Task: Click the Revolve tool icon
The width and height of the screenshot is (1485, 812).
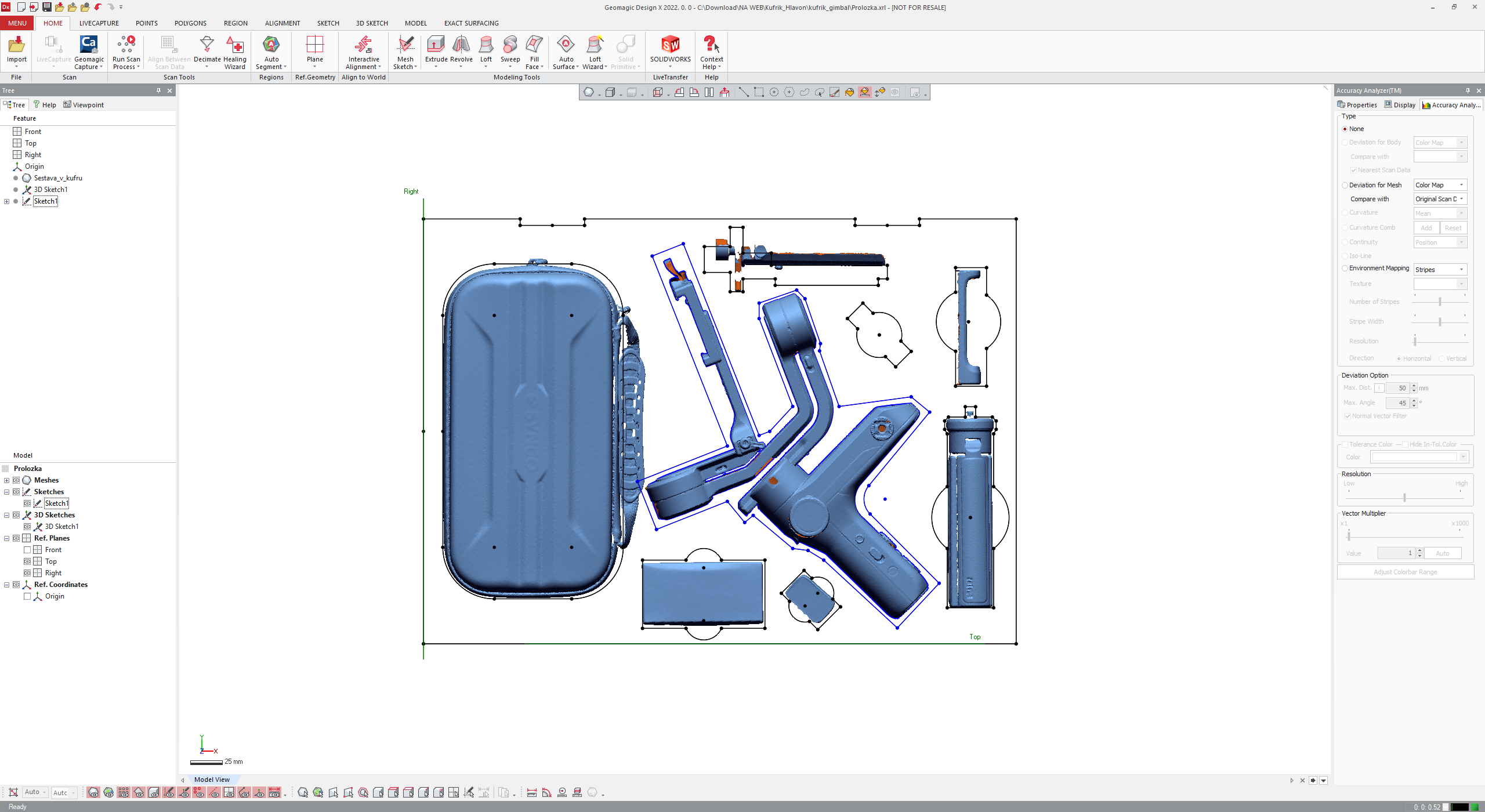Action: point(461,45)
